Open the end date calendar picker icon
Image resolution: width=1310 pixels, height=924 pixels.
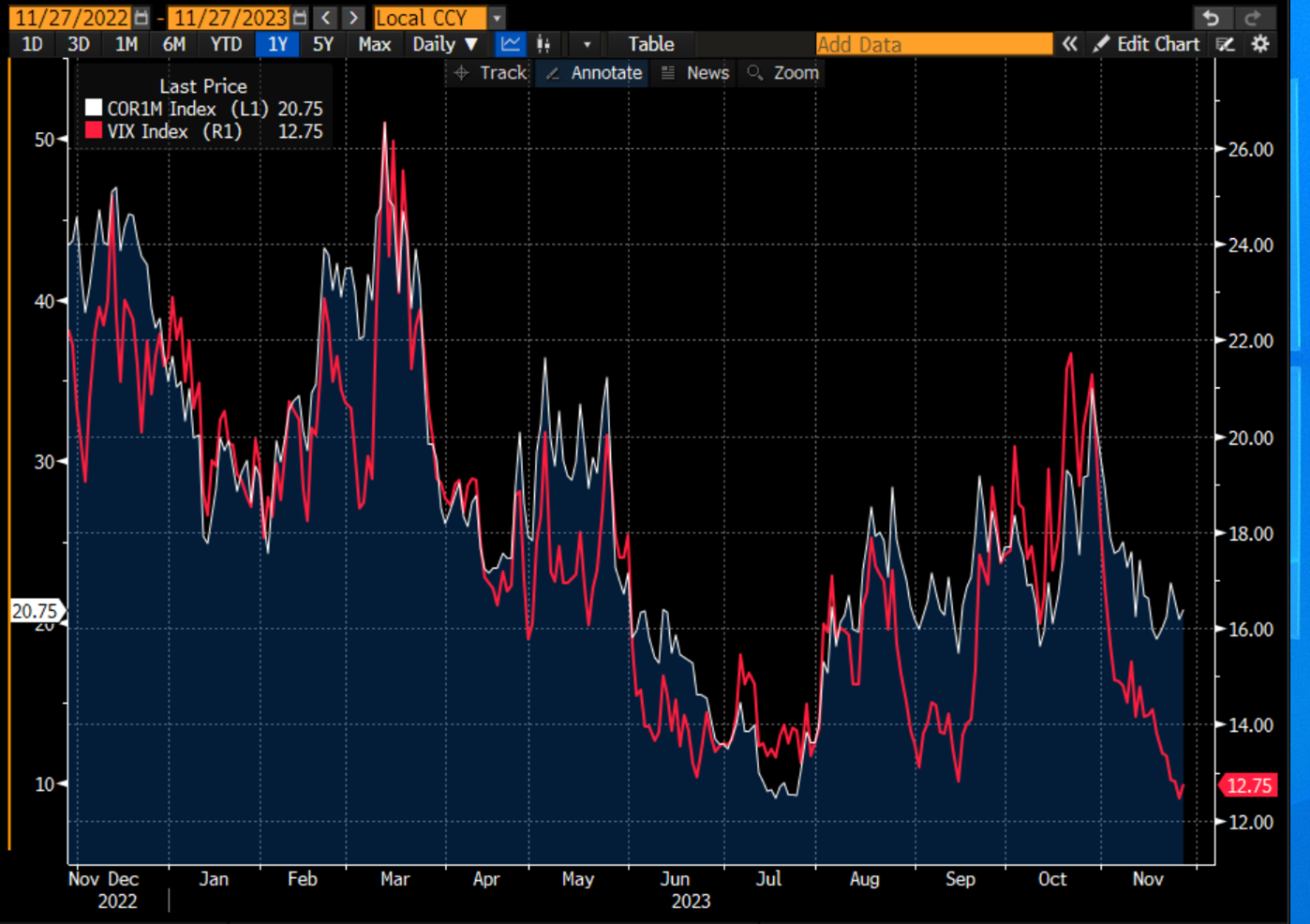299,18
